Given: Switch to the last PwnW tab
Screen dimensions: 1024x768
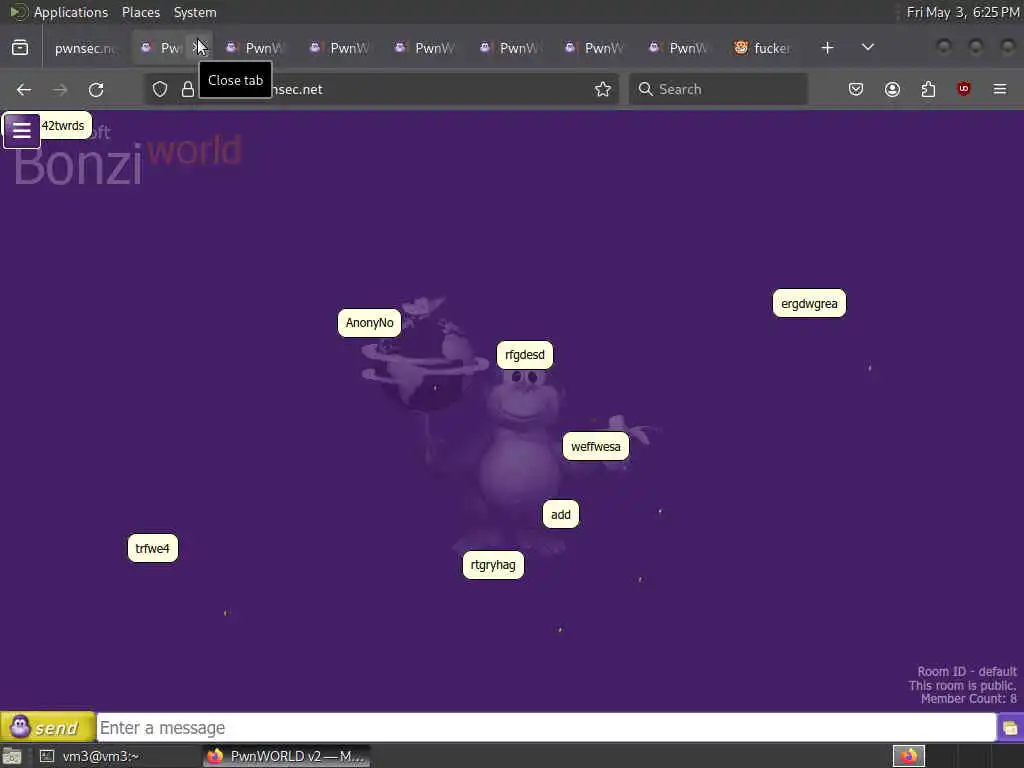Looking at the screenshot, I should [678, 48].
